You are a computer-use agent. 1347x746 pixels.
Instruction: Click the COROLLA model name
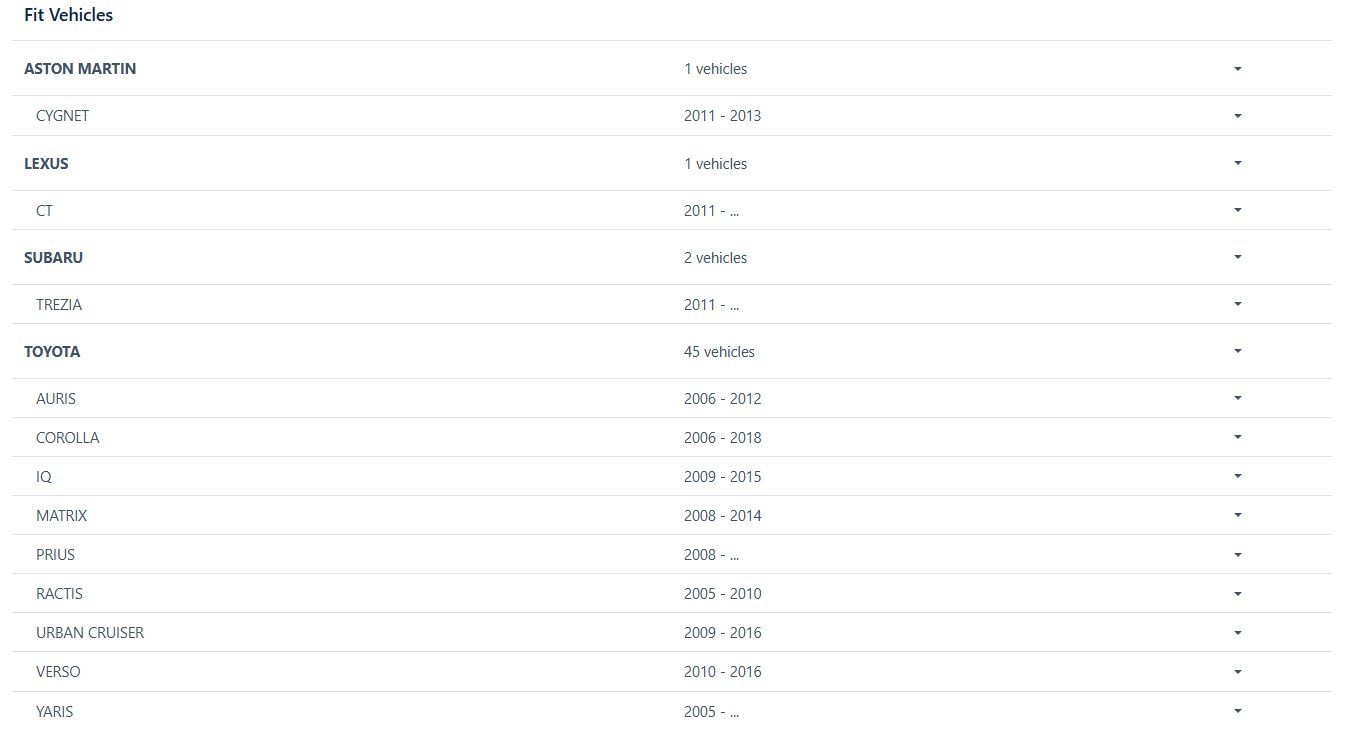click(67, 438)
